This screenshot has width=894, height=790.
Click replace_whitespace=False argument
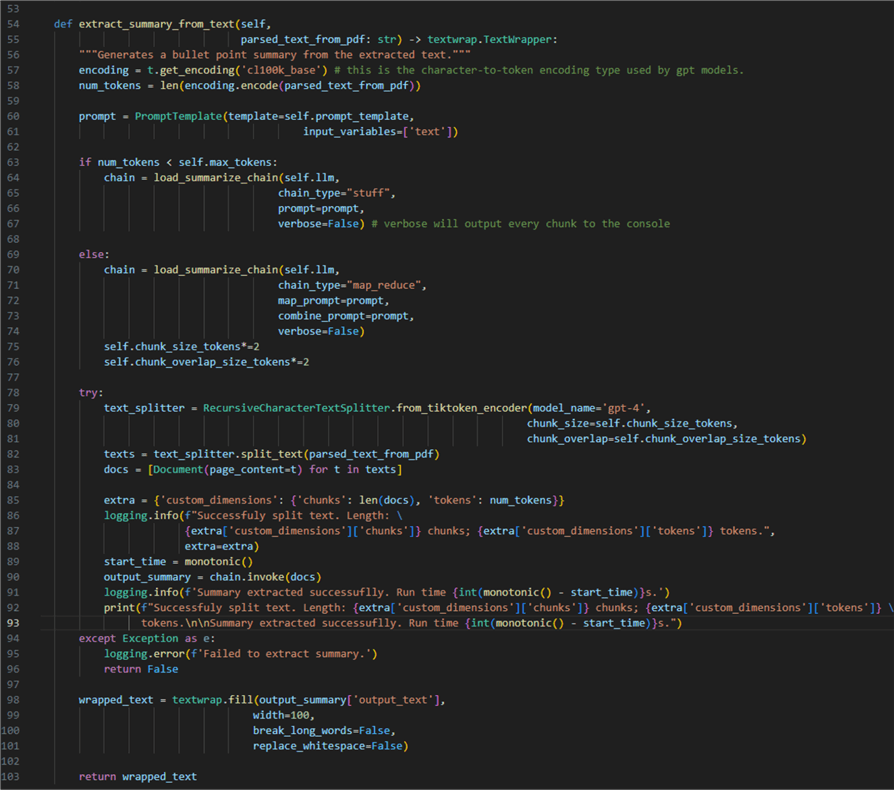point(328,746)
